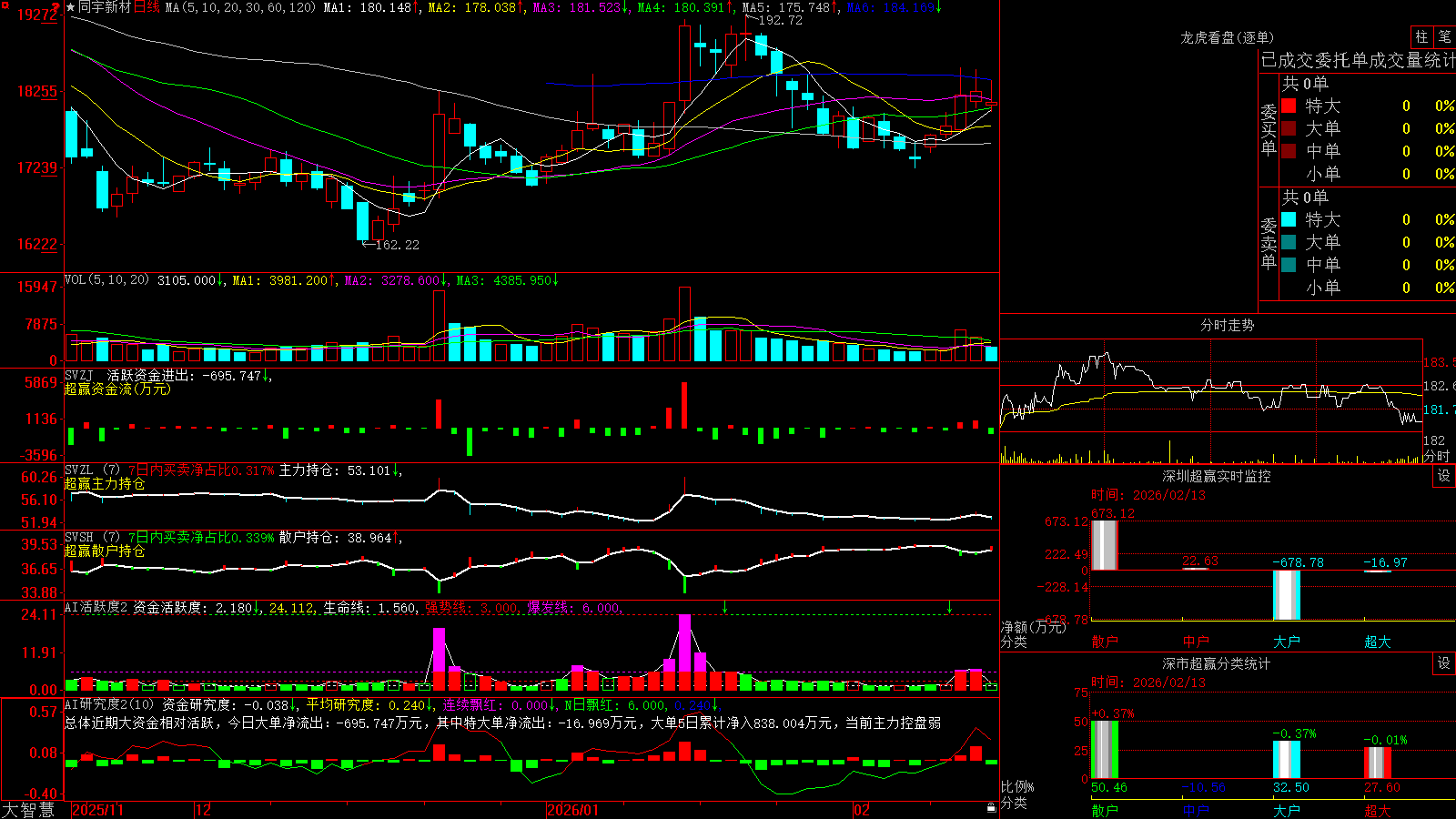Click the 超赢散户持仓 label

[105, 551]
